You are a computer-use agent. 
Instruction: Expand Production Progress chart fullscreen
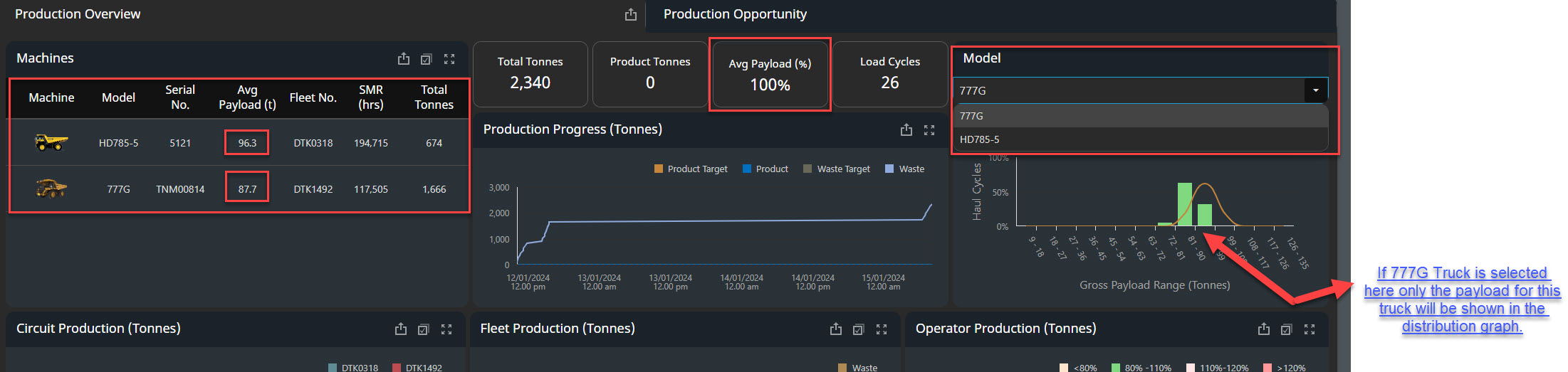pos(929,130)
